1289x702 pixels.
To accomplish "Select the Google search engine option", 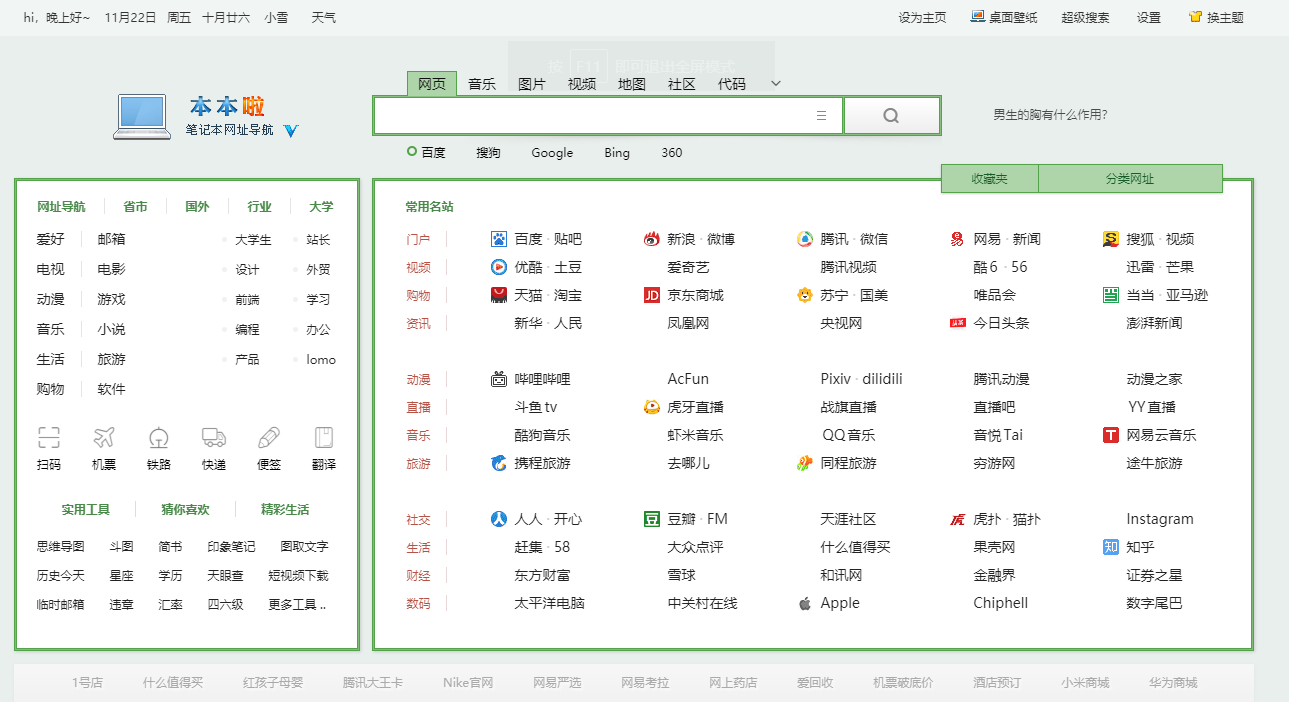I will (x=552, y=153).
